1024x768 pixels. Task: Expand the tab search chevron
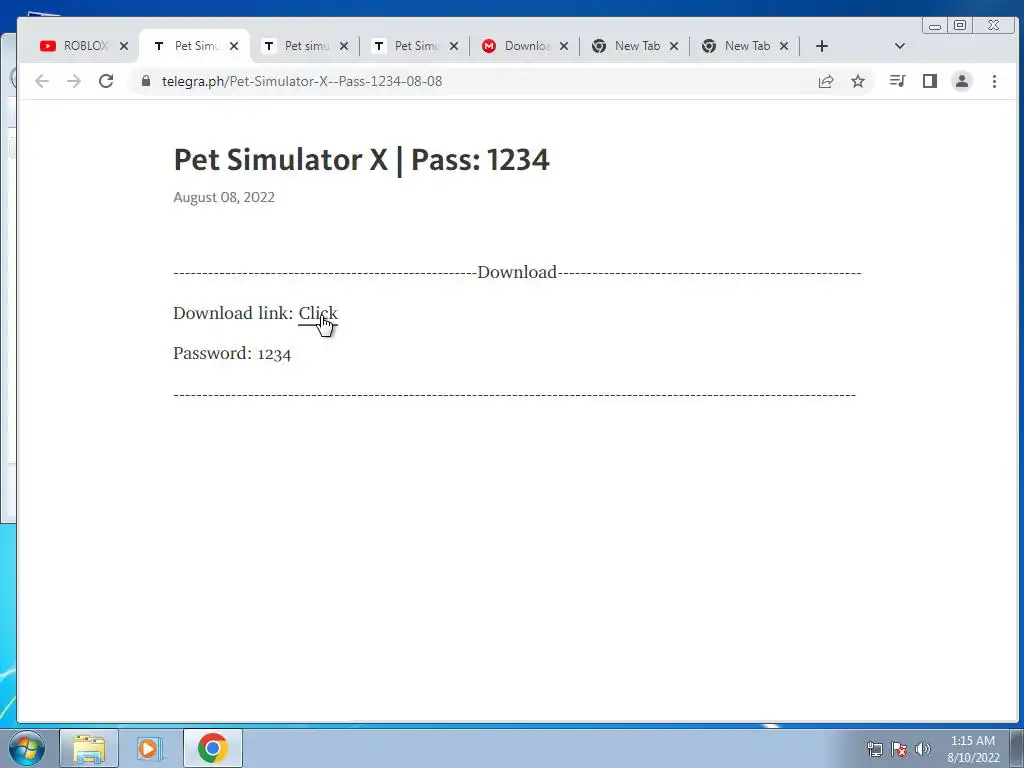[x=900, y=46]
